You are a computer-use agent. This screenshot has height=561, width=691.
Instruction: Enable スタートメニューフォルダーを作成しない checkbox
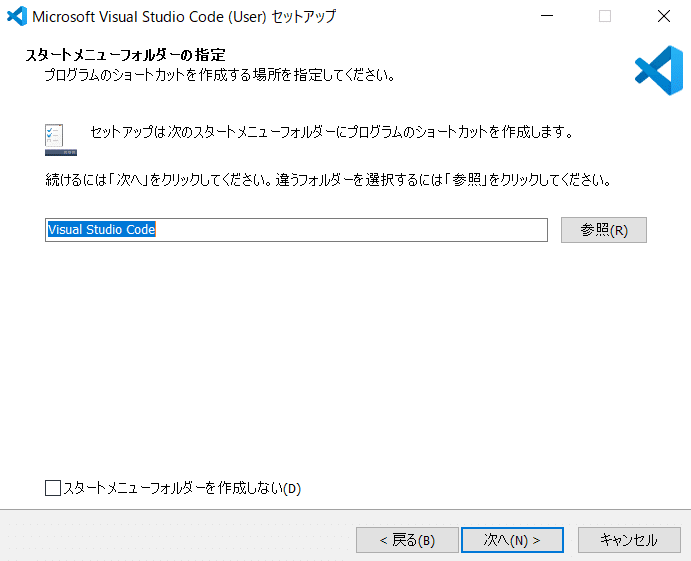(53, 488)
